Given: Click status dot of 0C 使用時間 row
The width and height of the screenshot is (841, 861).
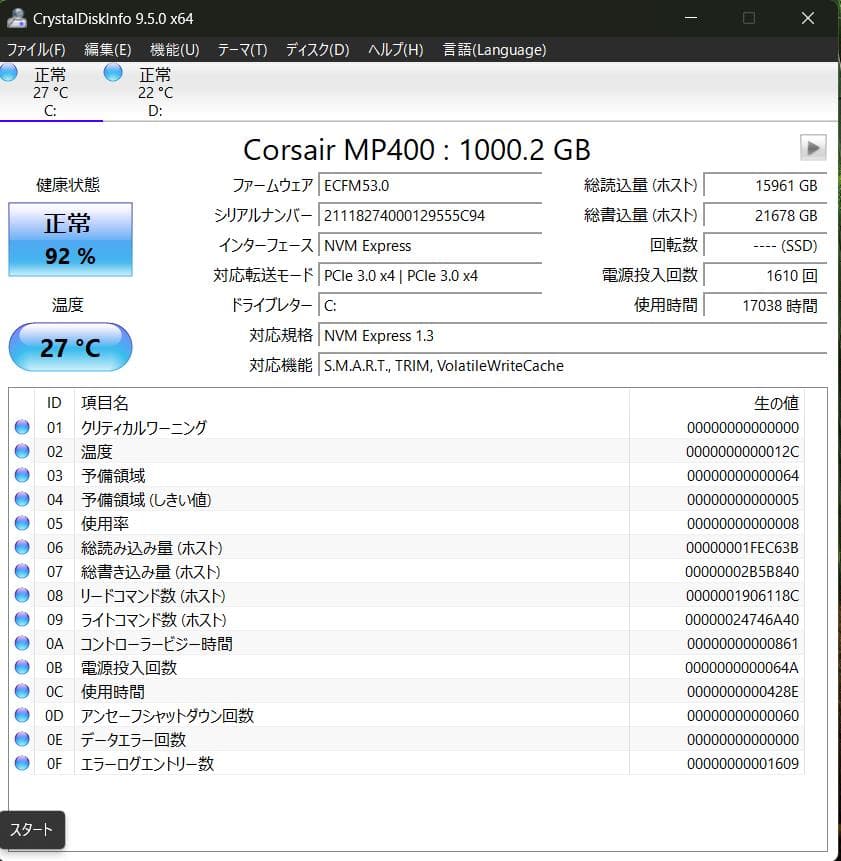Looking at the screenshot, I should [22, 691].
